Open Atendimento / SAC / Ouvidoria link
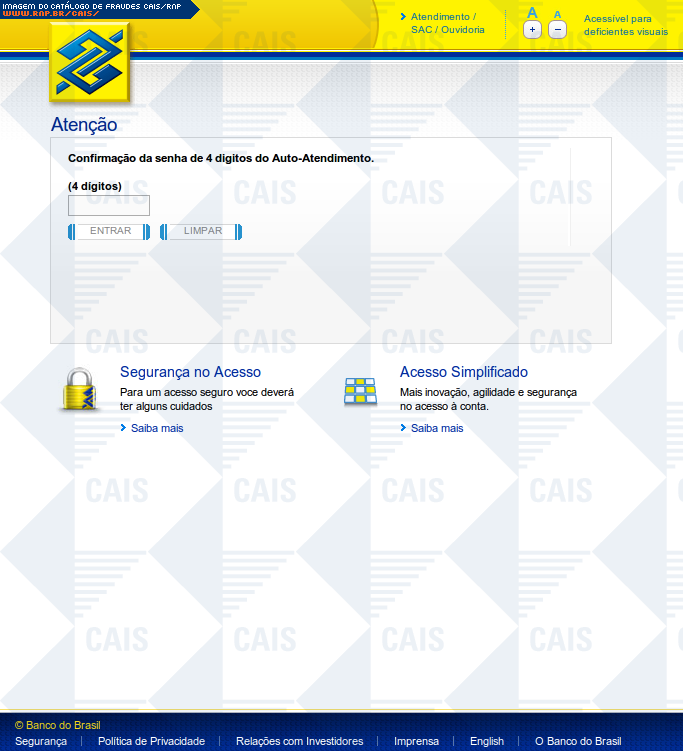683x751 pixels. (447, 23)
